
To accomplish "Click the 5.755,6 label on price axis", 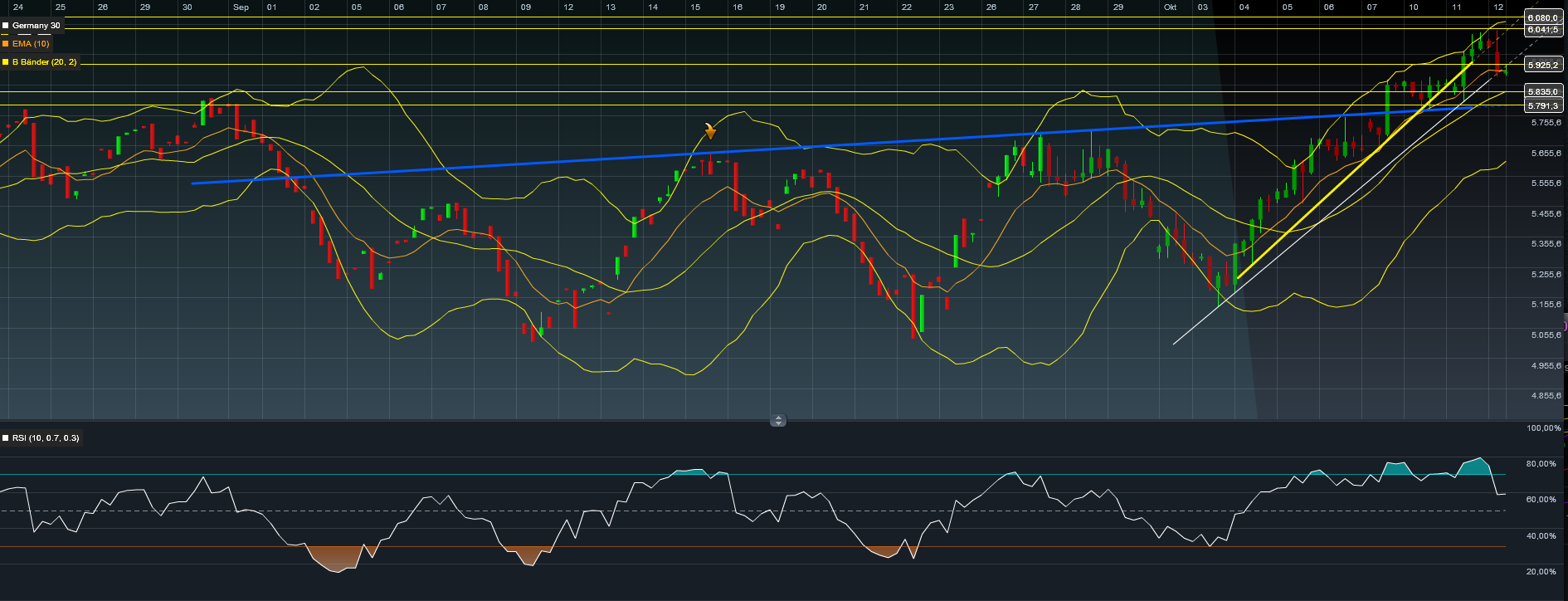I will pyautogui.click(x=1546, y=123).
